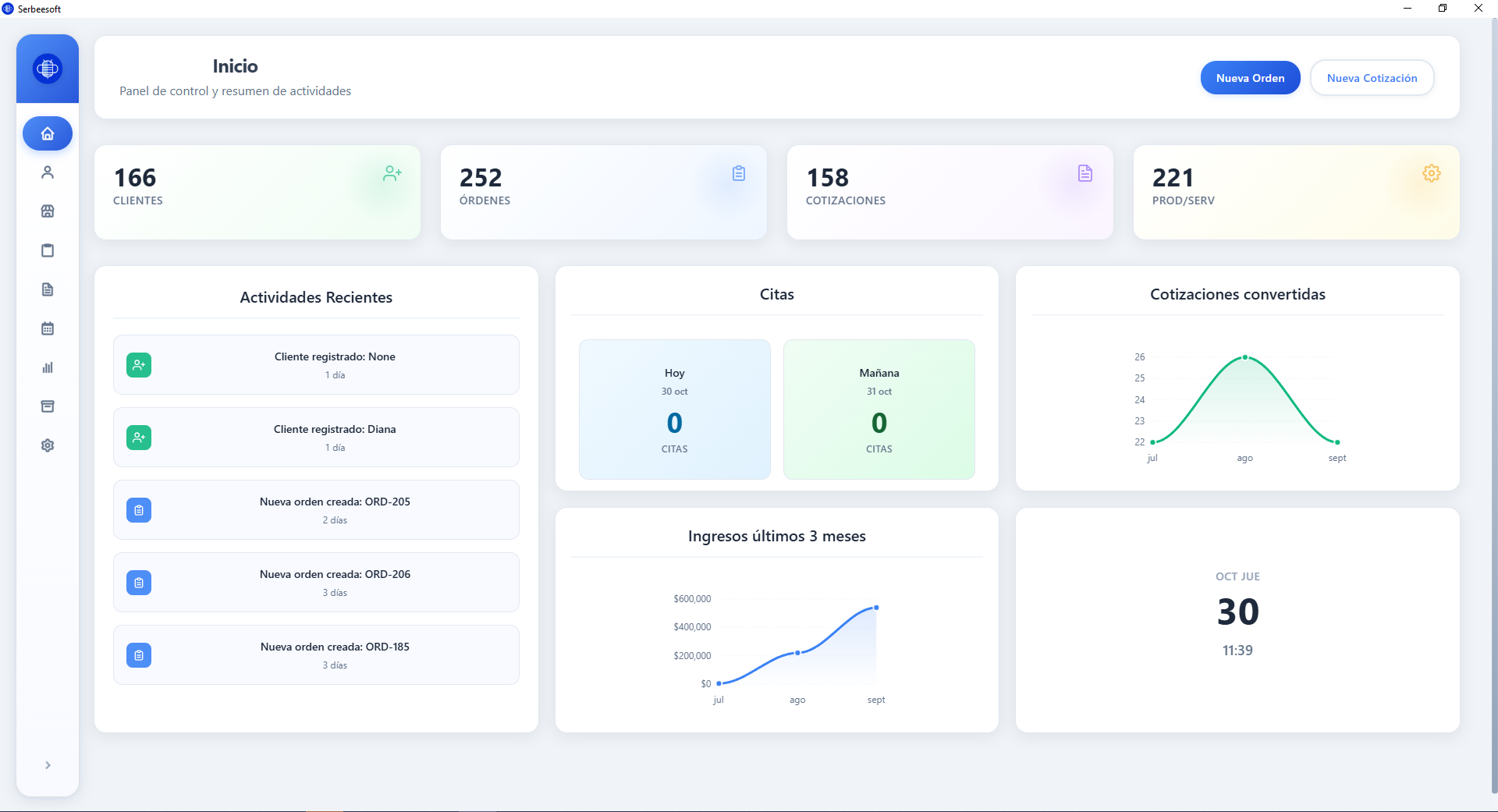The width and height of the screenshot is (1498, 812).
Task: Open the settings gear in sidebar
Action: tap(48, 445)
